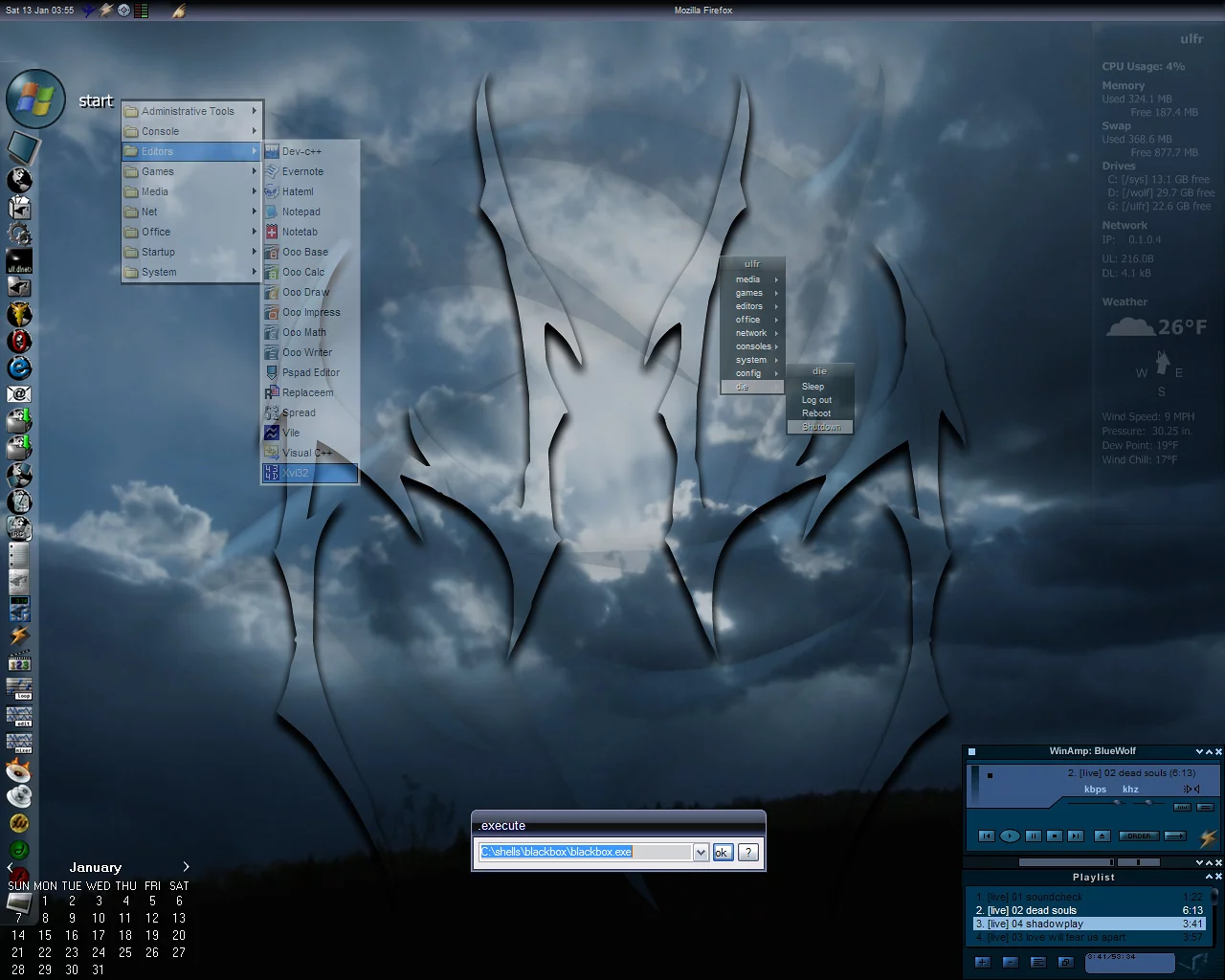Open Notepad from the Editors submenu
1225x980 pixels.
point(301,212)
